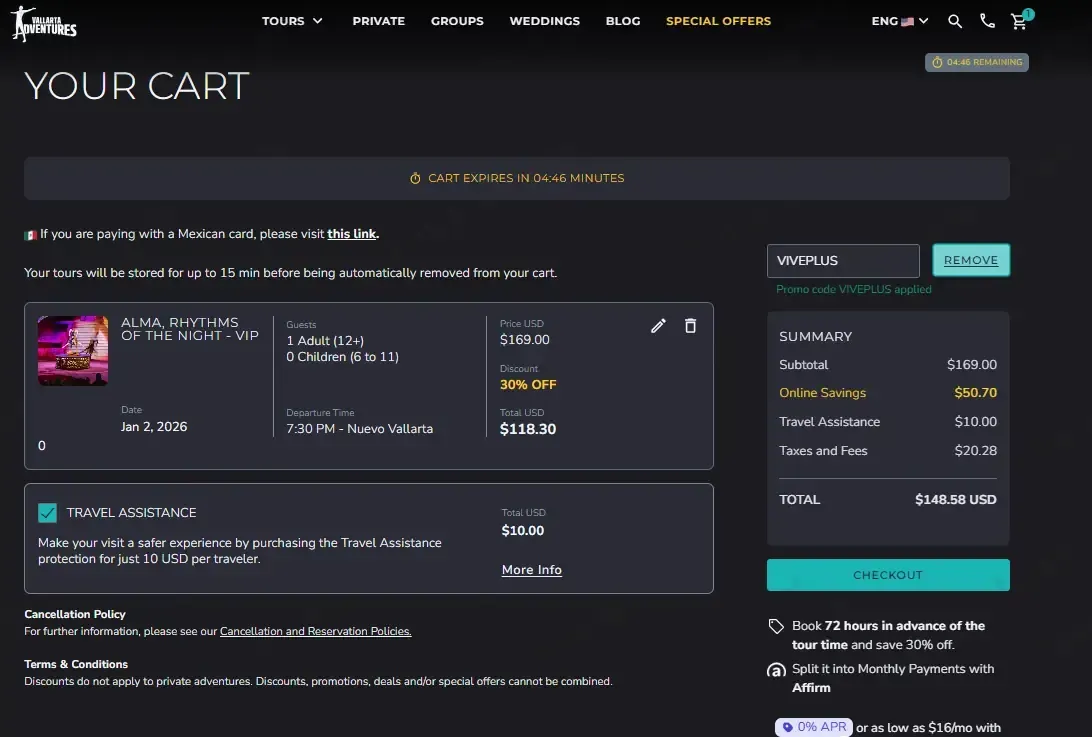Edit the Rhythms of the Night tour

tap(658, 326)
